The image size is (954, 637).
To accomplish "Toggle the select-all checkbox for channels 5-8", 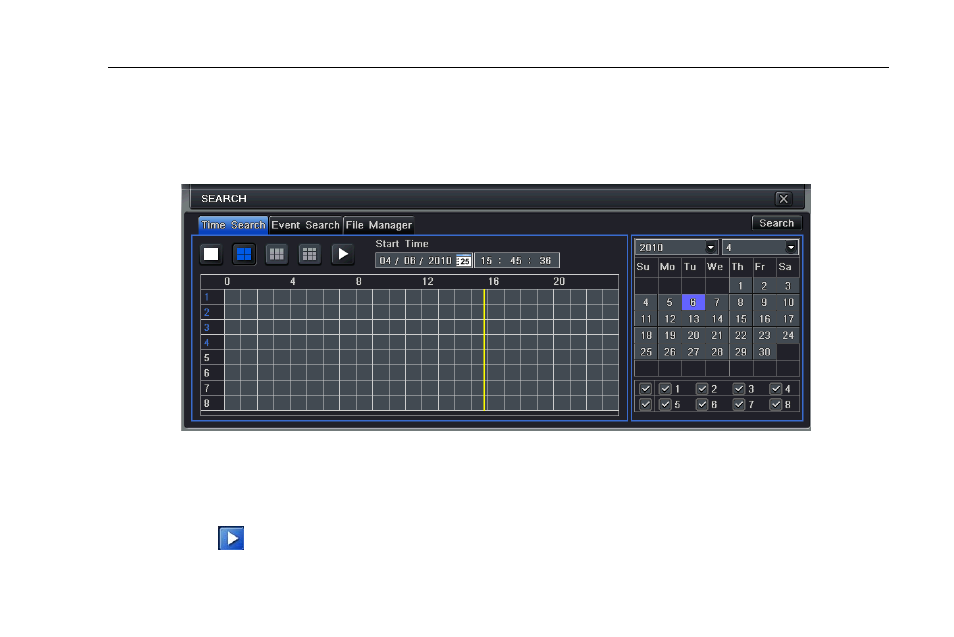I will coord(646,404).
